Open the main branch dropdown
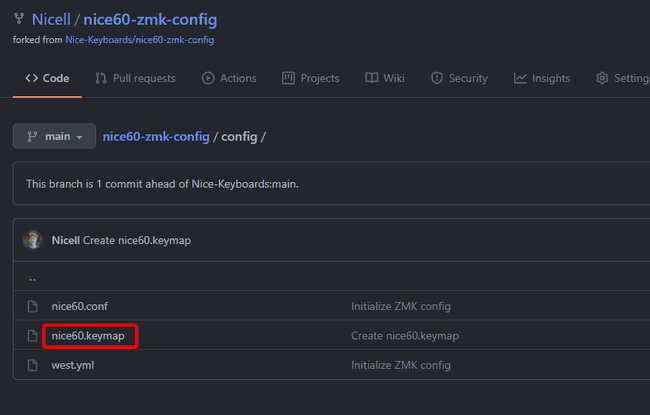 click(54, 136)
